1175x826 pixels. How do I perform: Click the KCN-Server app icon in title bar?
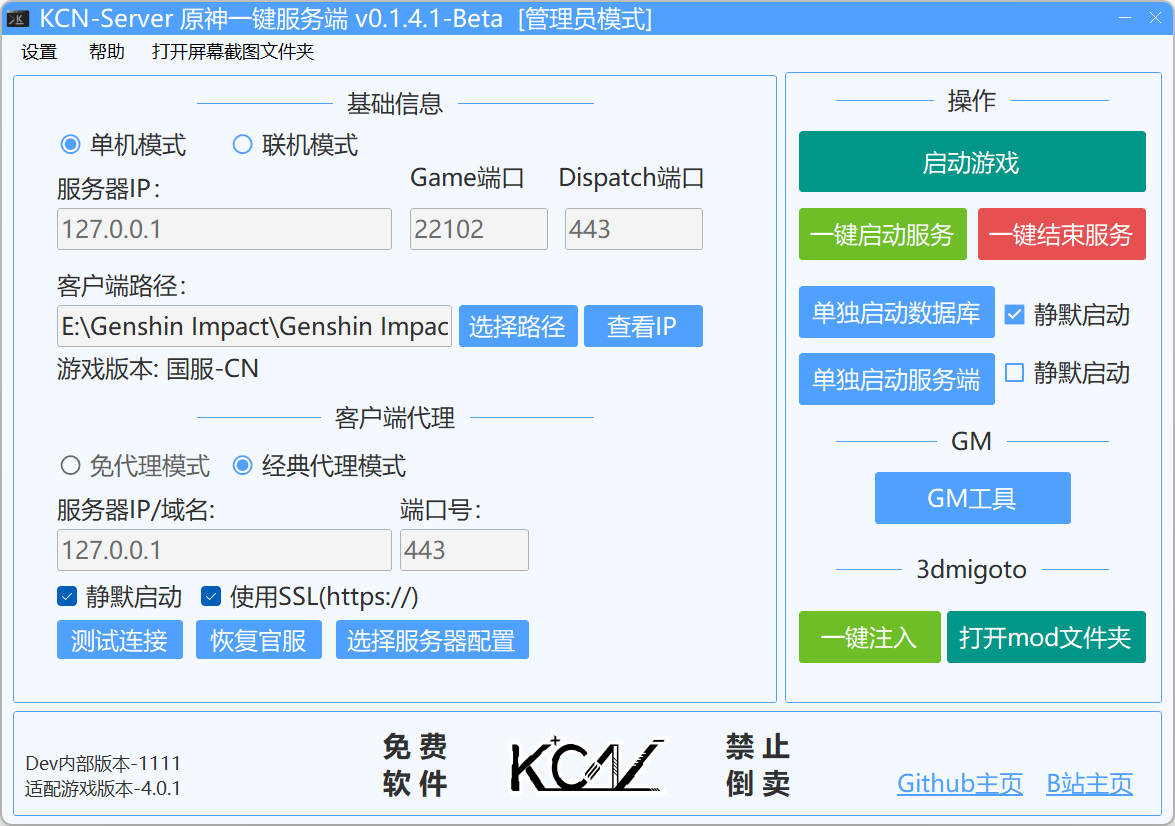17,19
